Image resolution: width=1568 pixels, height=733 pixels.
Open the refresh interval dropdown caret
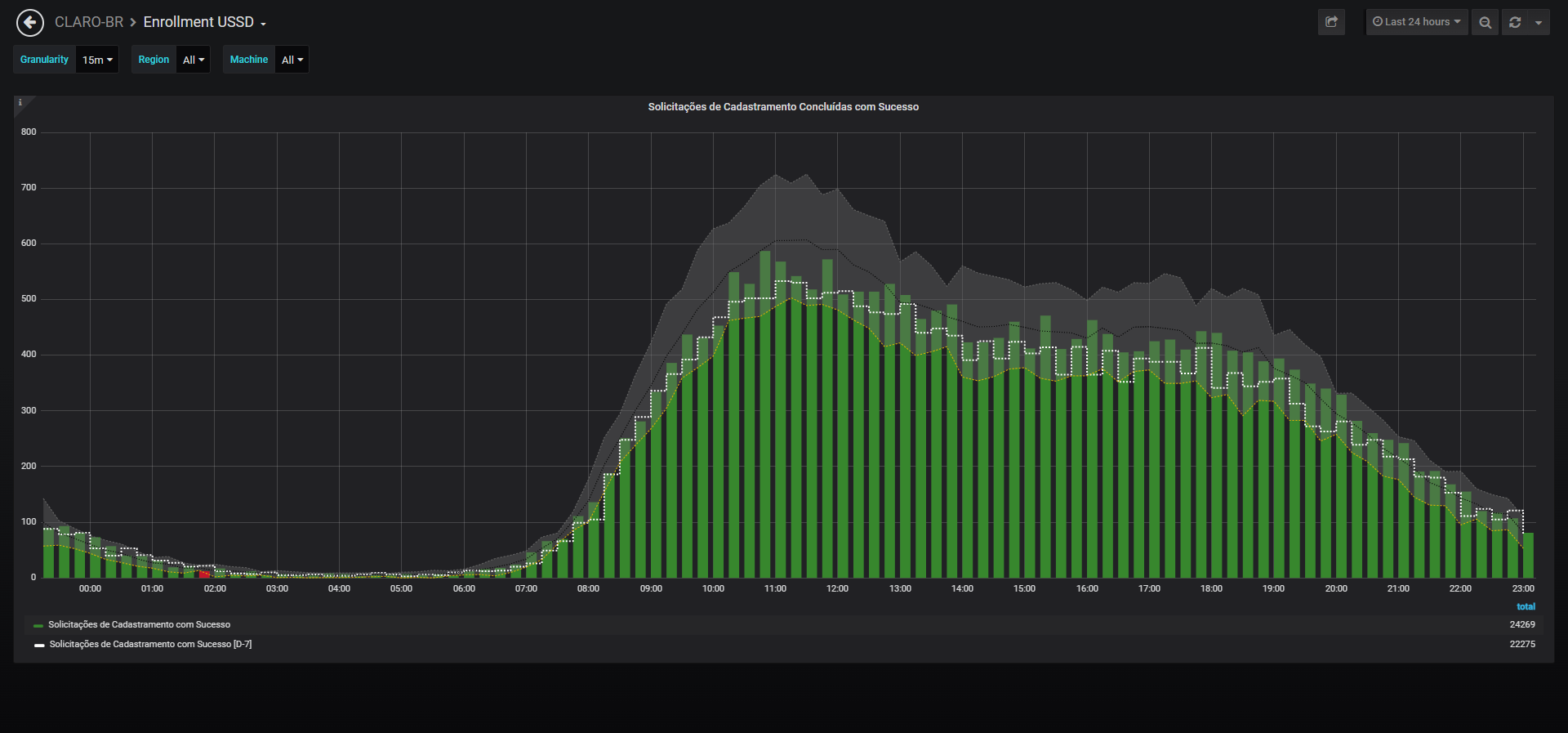1539,22
